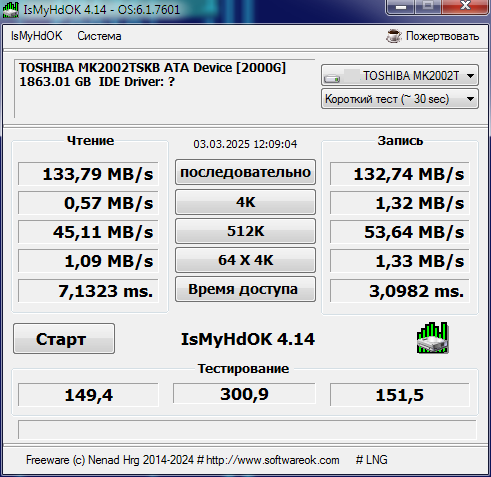
Task: Click the последовательно test button
Action: pyautogui.click(x=245, y=172)
